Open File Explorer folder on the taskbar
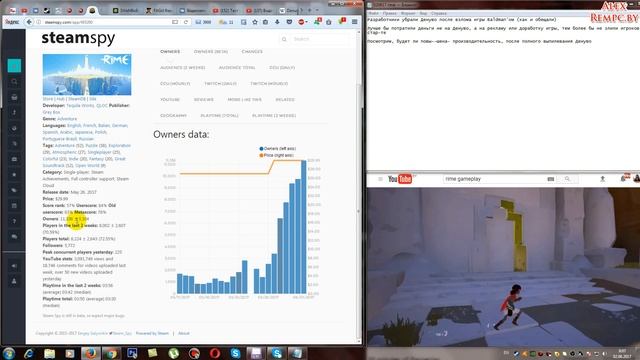 tap(49, 353)
